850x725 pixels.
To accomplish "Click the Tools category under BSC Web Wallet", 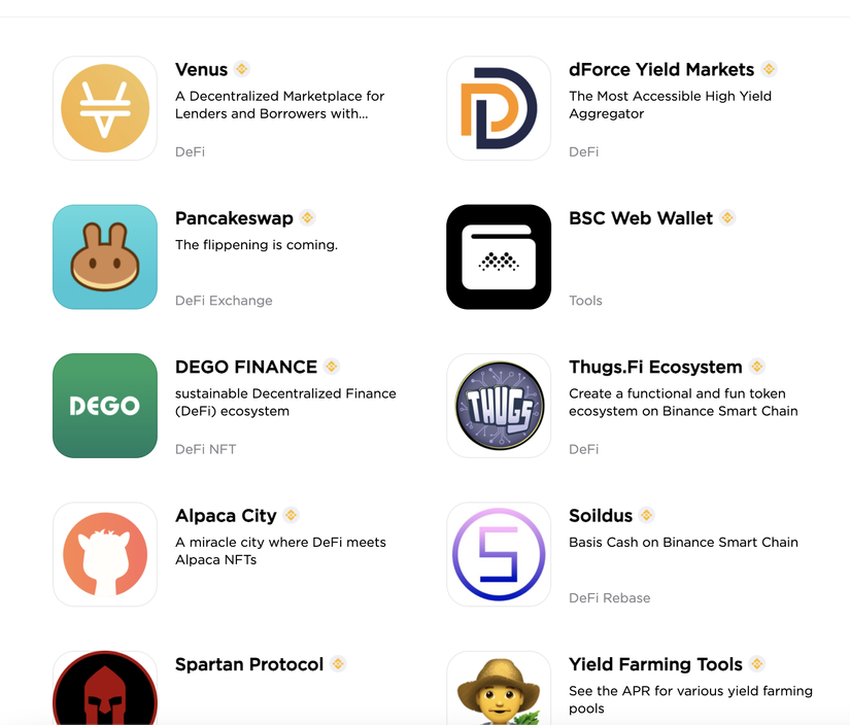I will tap(585, 300).
